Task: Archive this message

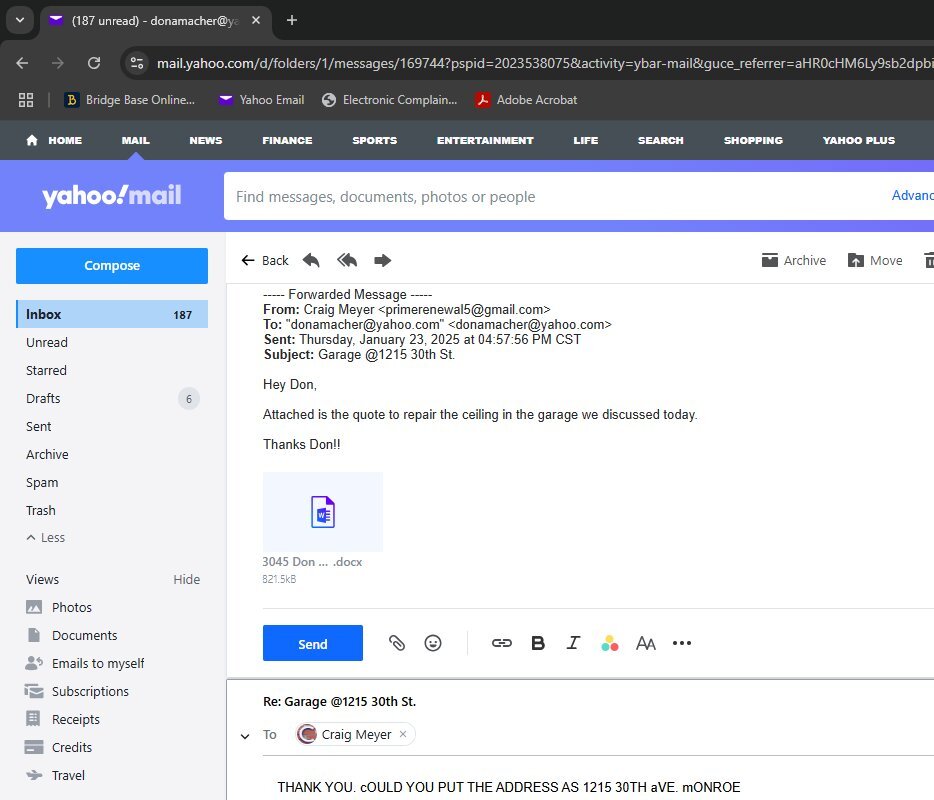Action: tap(793, 260)
